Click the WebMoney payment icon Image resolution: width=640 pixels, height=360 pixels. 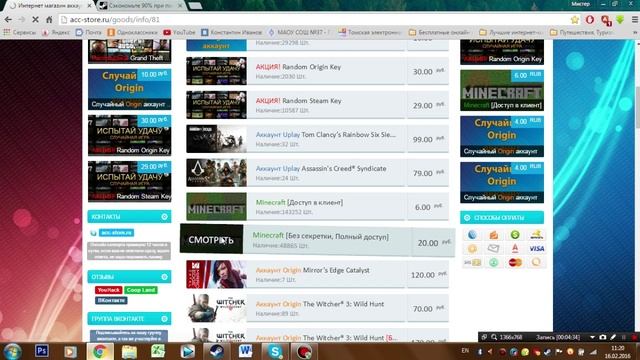coord(472,235)
